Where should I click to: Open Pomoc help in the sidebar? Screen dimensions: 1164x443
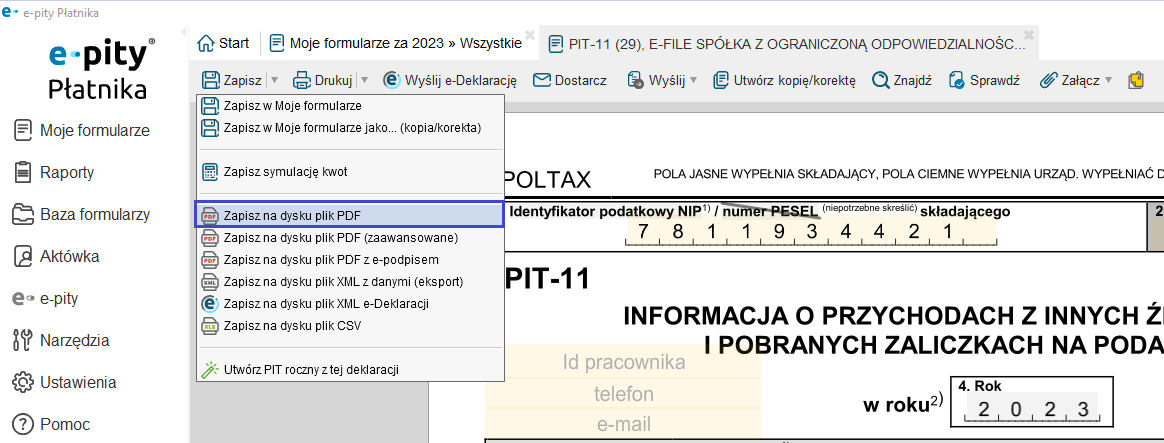[53, 425]
